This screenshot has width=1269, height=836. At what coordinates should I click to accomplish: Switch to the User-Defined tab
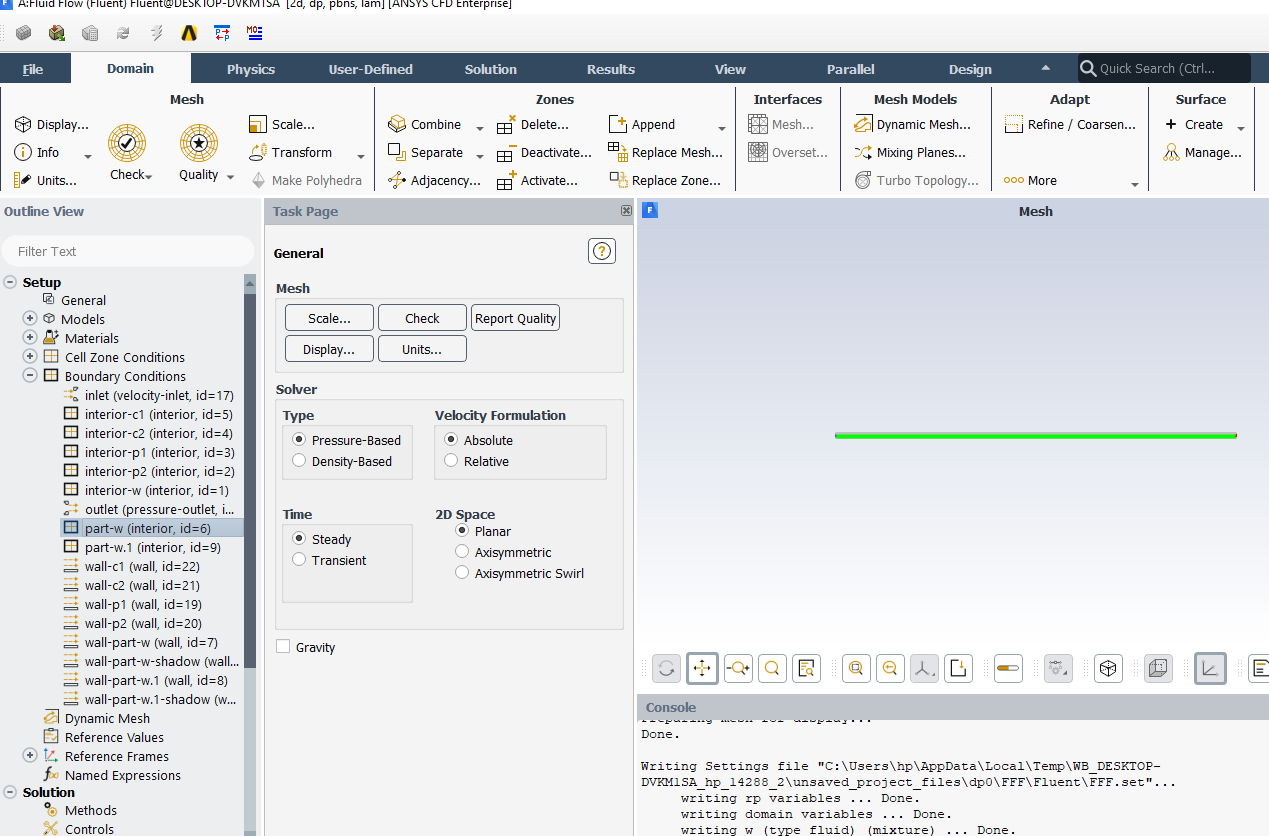tap(371, 69)
